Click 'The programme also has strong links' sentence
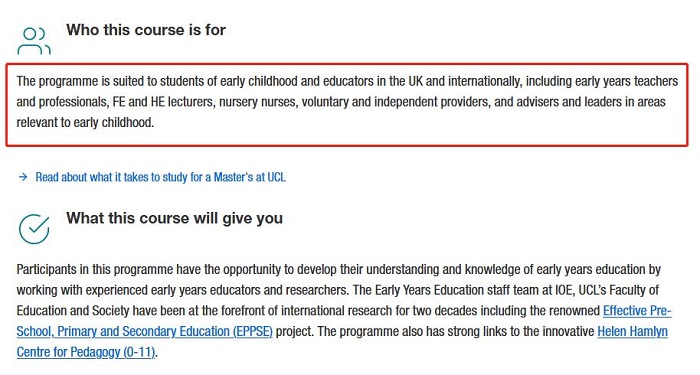Viewport: 700px width, 375px height. [411, 331]
